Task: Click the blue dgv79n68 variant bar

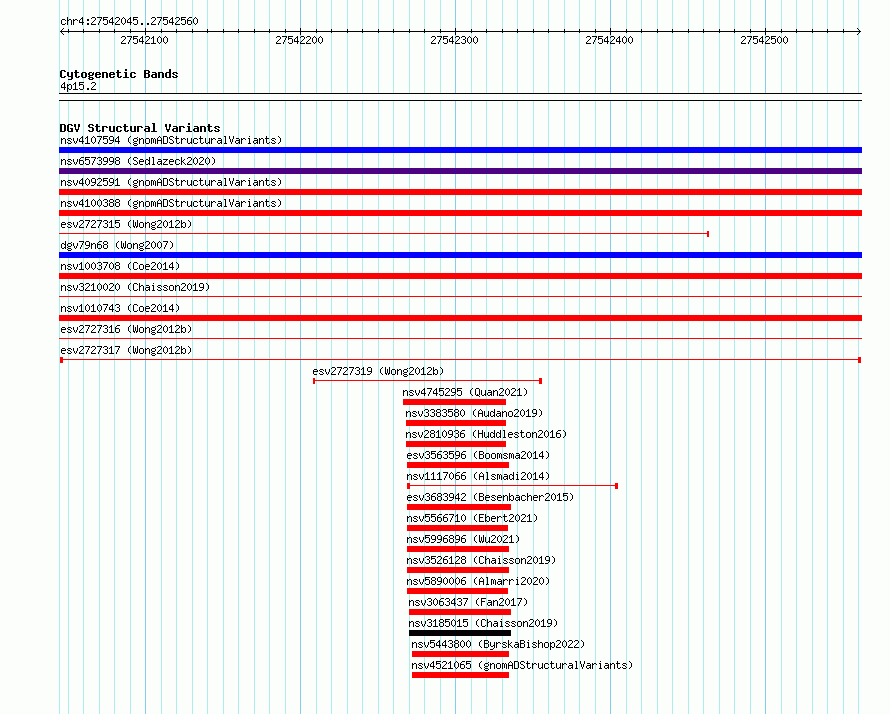Action: 460,255
